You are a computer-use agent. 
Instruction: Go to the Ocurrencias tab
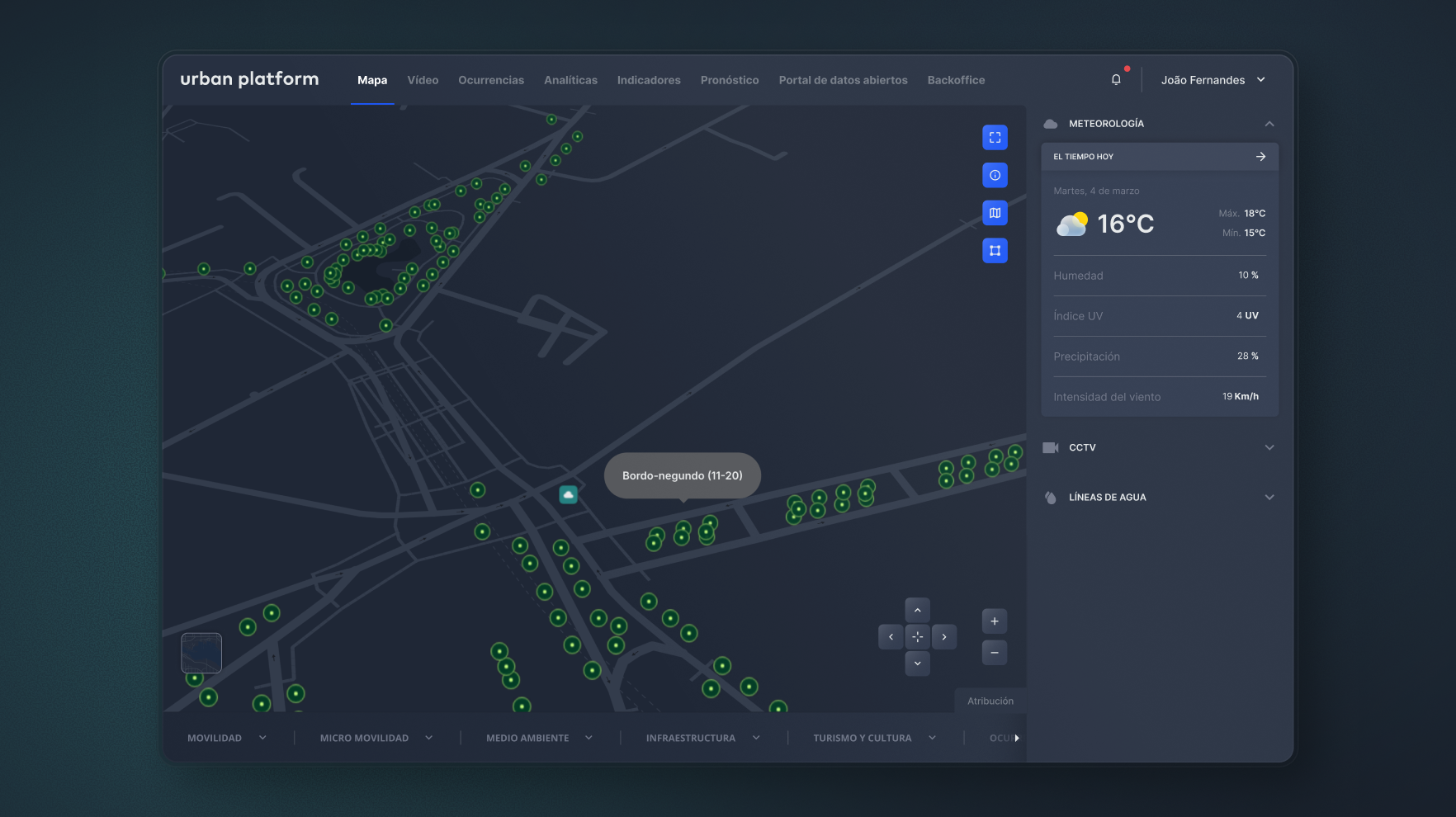[x=491, y=80]
